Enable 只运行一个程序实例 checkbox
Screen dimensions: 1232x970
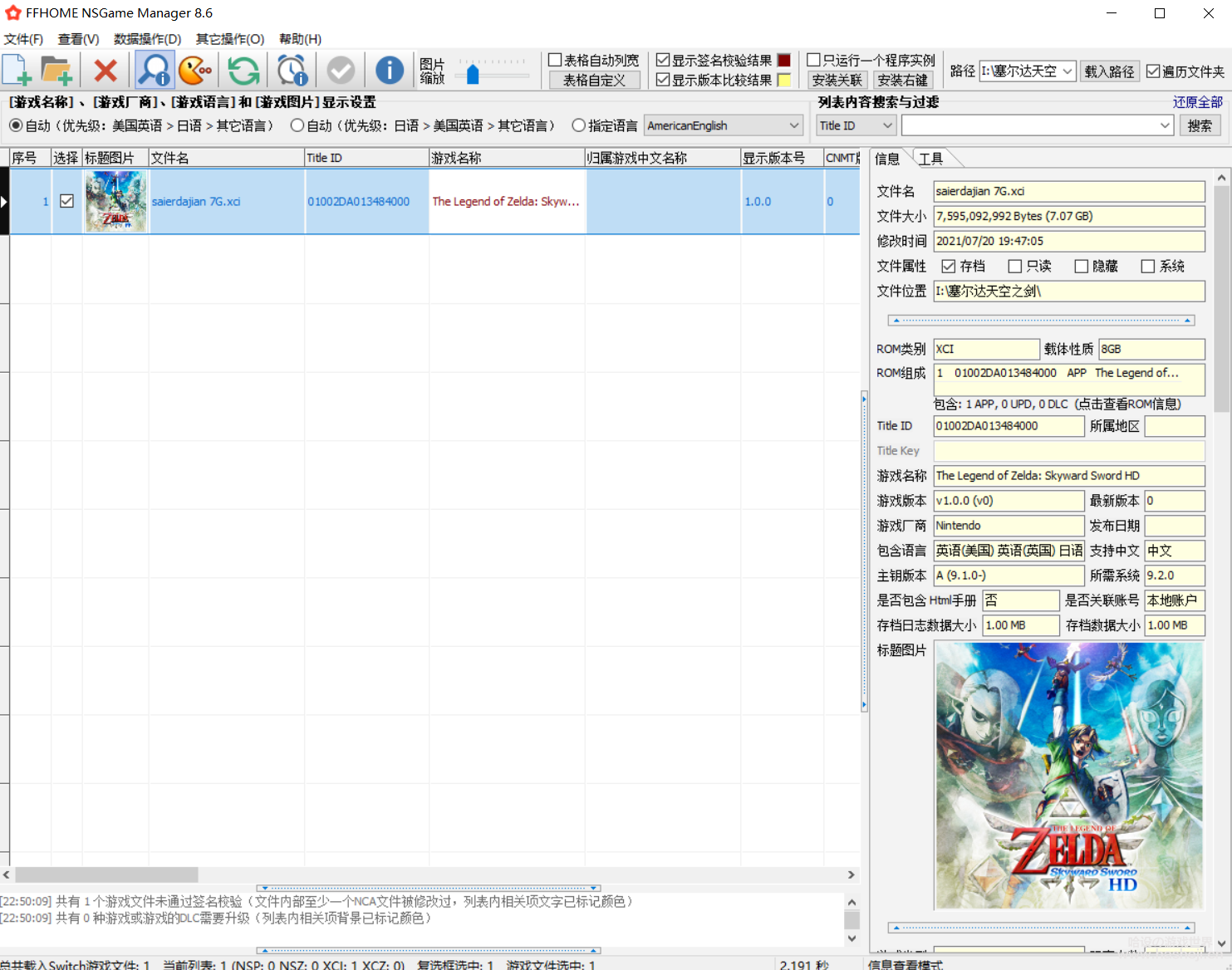(x=814, y=60)
